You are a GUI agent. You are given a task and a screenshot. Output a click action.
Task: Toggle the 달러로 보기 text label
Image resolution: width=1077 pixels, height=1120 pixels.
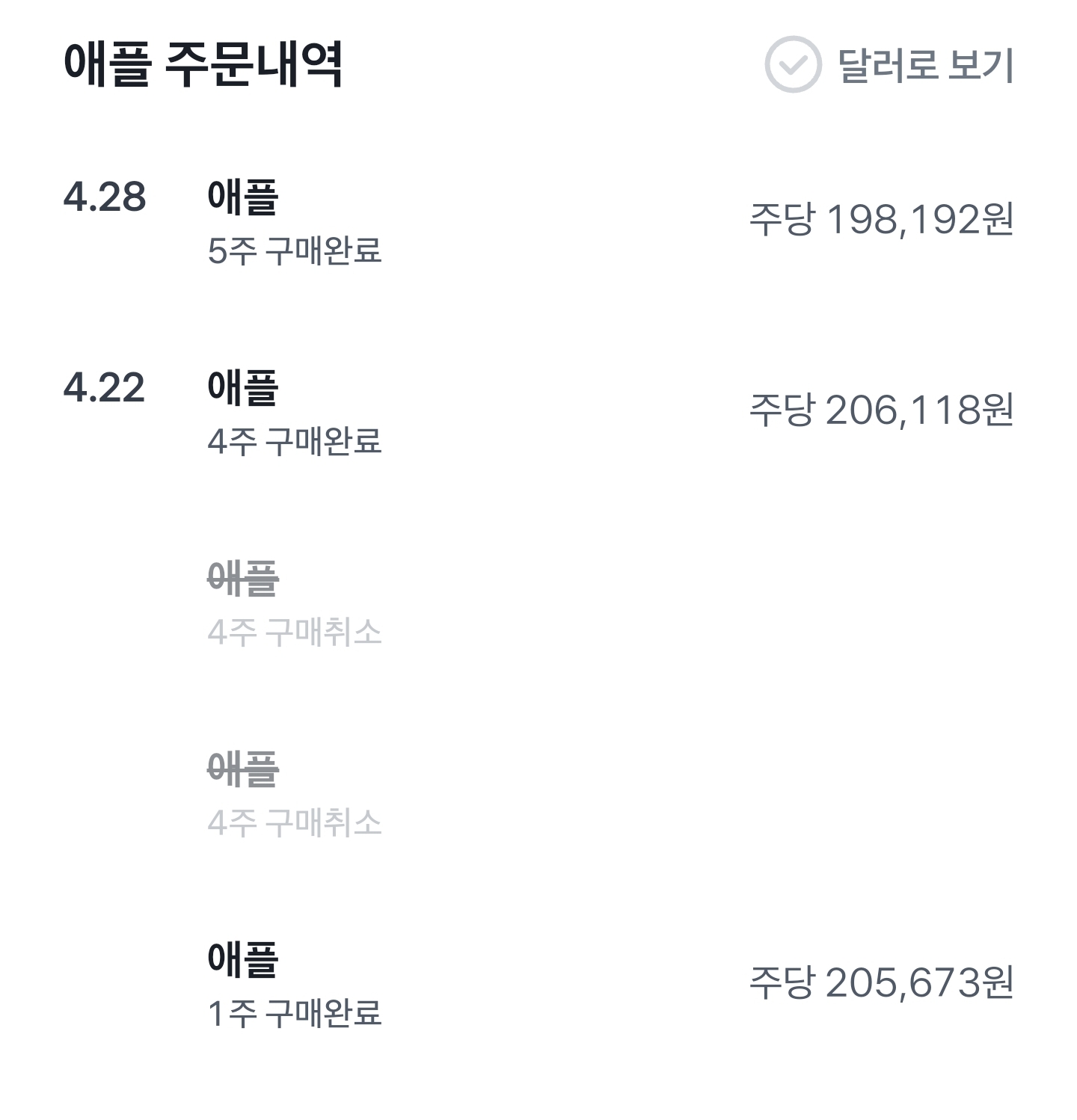926,64
